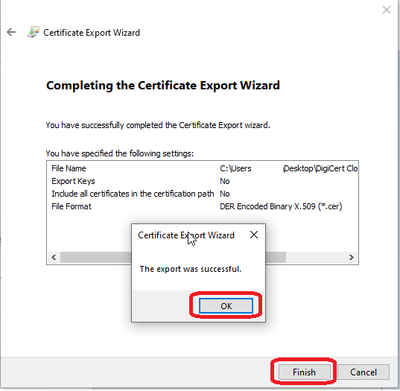Click the left scroll arrow of settings list
400x391 pixels.
pos(54,257)
